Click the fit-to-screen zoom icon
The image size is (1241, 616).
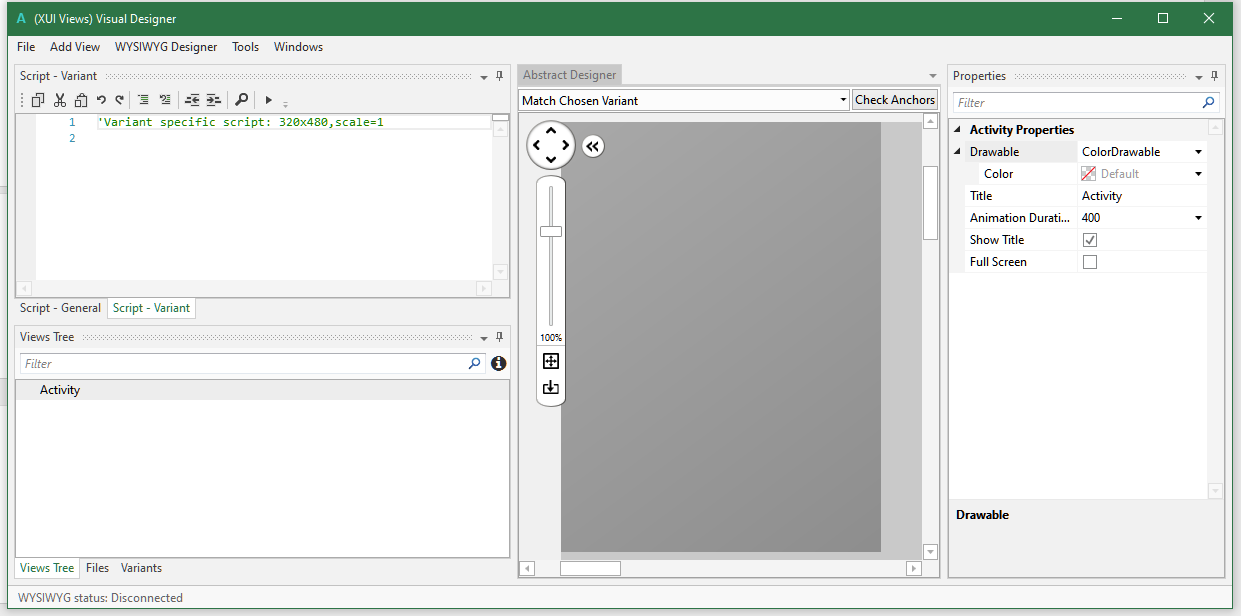pyautogui.click(x=551, y=361)
